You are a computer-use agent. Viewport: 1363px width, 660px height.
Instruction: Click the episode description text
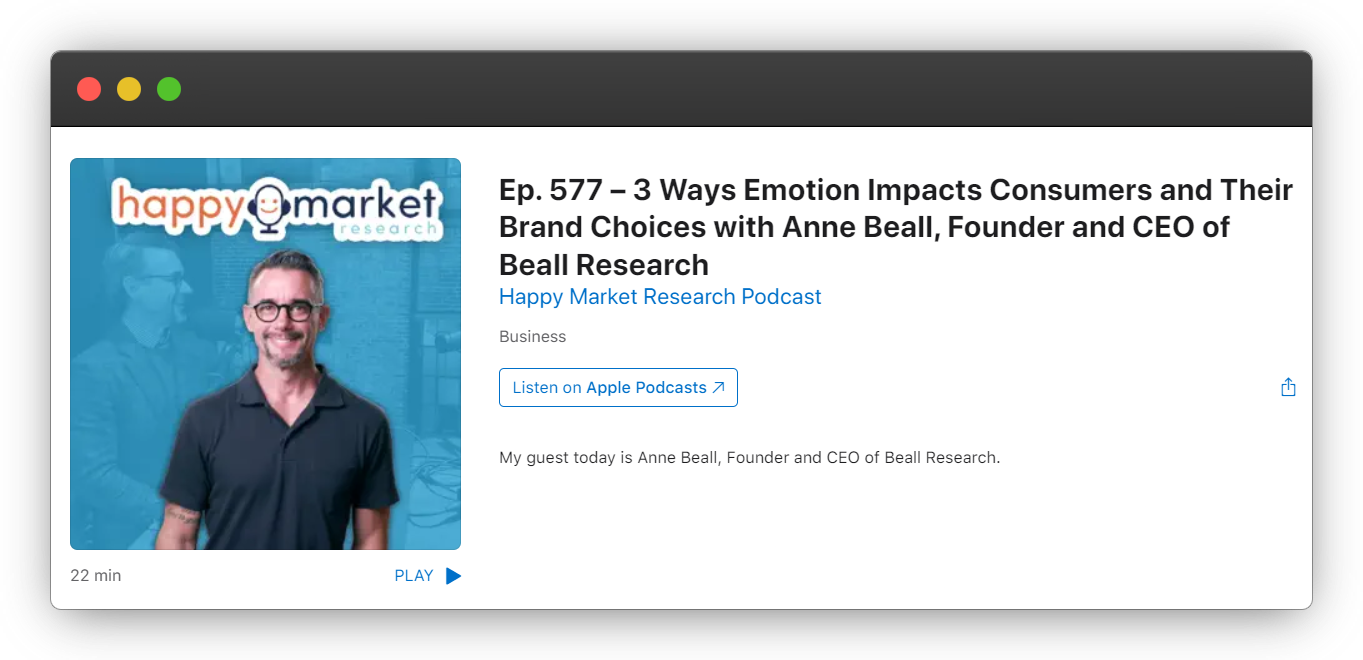click(749, 457)
